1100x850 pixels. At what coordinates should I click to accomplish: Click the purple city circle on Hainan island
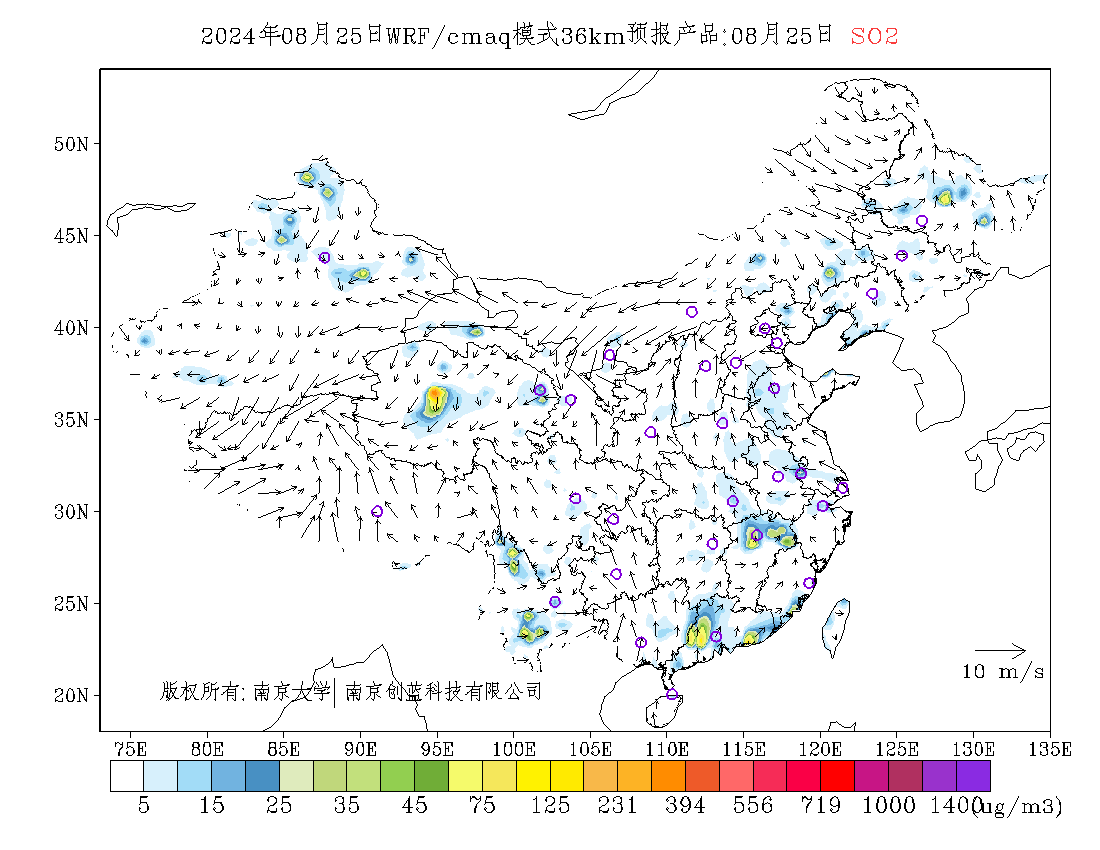[x=671, y=694]
